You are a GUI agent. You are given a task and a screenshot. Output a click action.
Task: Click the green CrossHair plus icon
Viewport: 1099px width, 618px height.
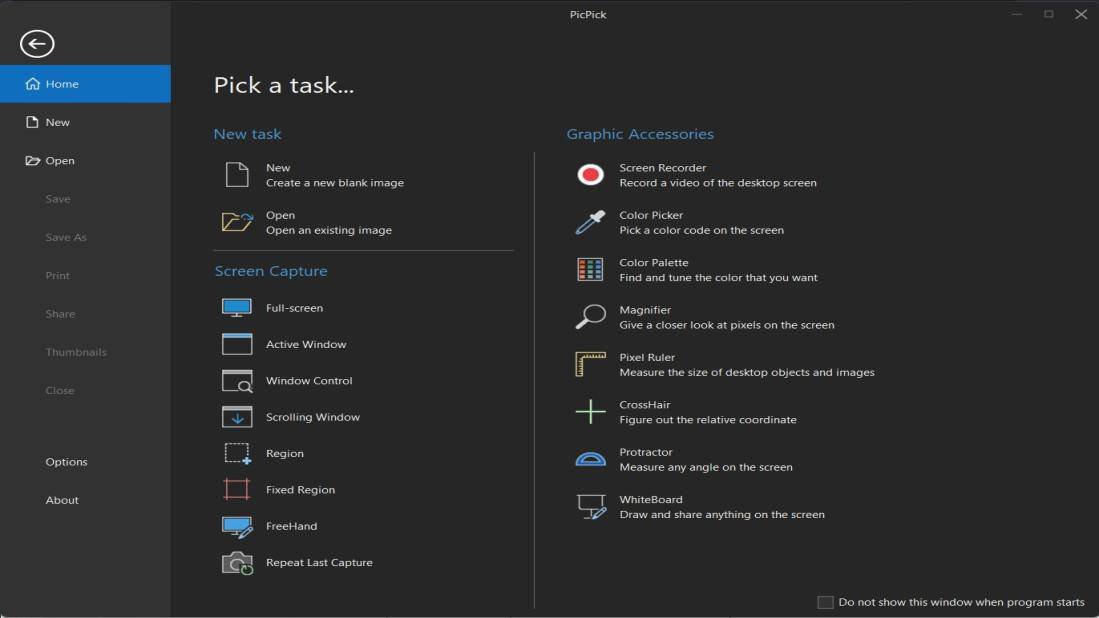click(590, 412)
